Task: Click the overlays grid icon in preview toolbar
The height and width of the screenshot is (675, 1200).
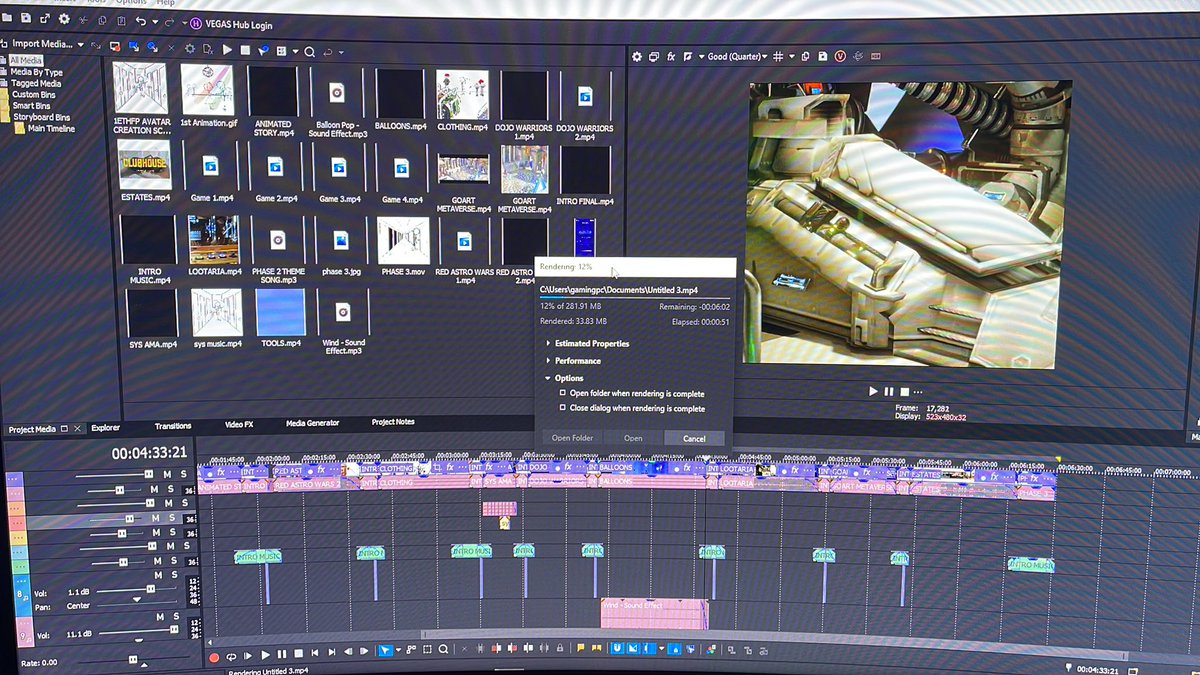Action: (778, 57)
